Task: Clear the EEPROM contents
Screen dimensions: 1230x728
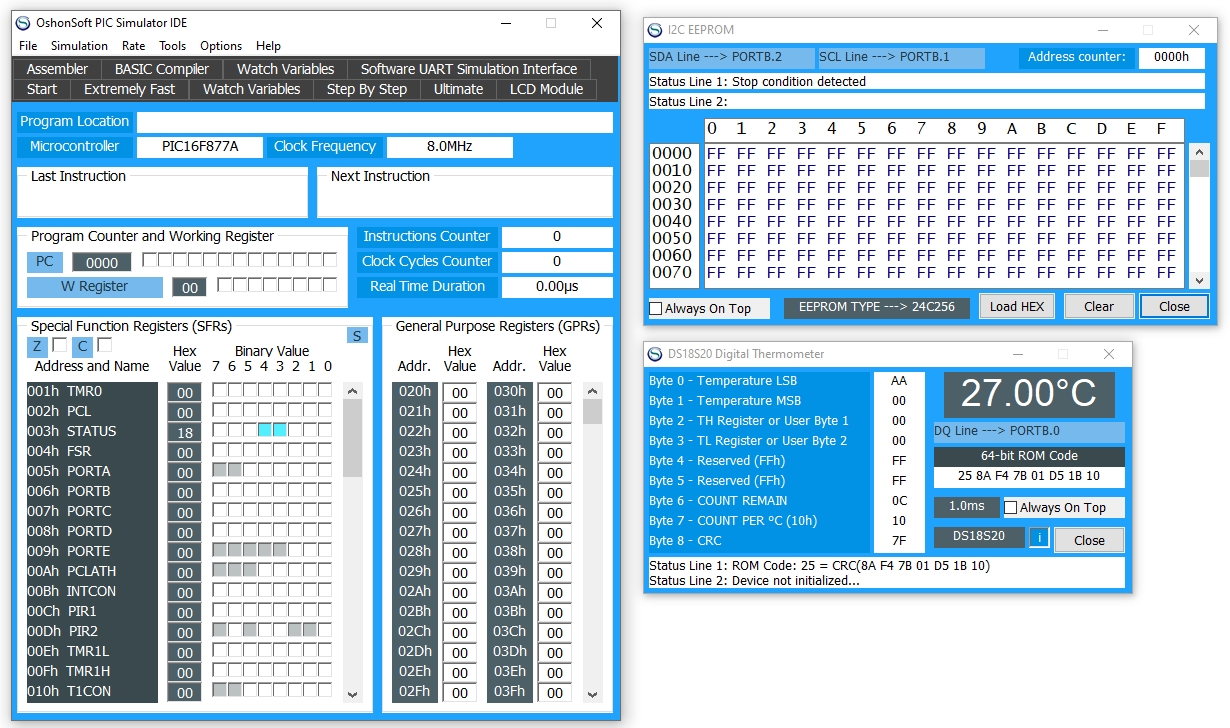Action: [x=1098, y=306]
